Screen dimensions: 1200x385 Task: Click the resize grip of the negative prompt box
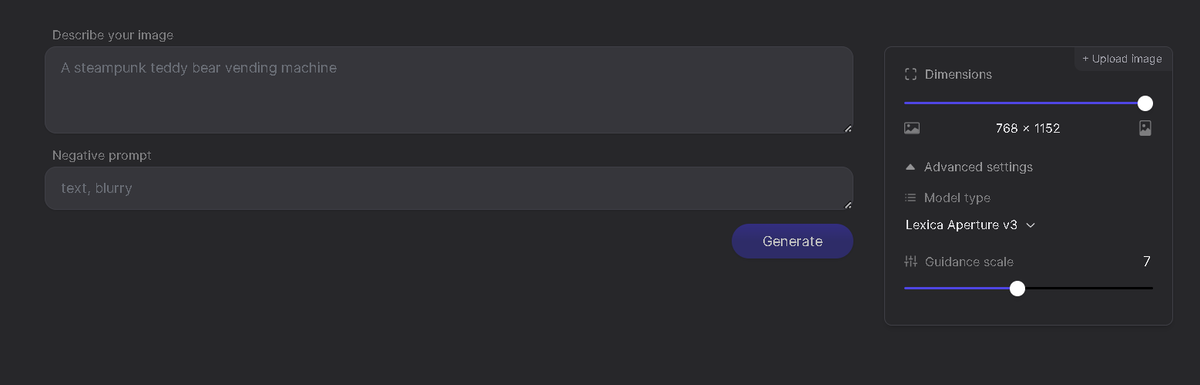click(x=848, y=205)
